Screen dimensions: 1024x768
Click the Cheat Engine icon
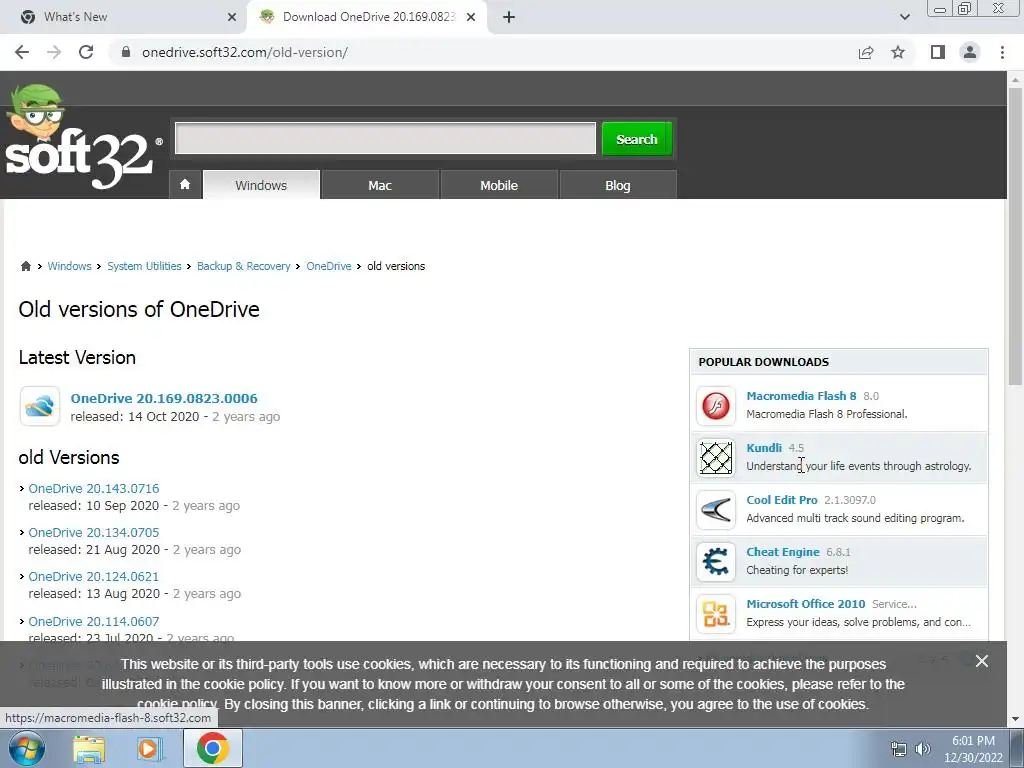pyautogui.click(x=716, y=562)
